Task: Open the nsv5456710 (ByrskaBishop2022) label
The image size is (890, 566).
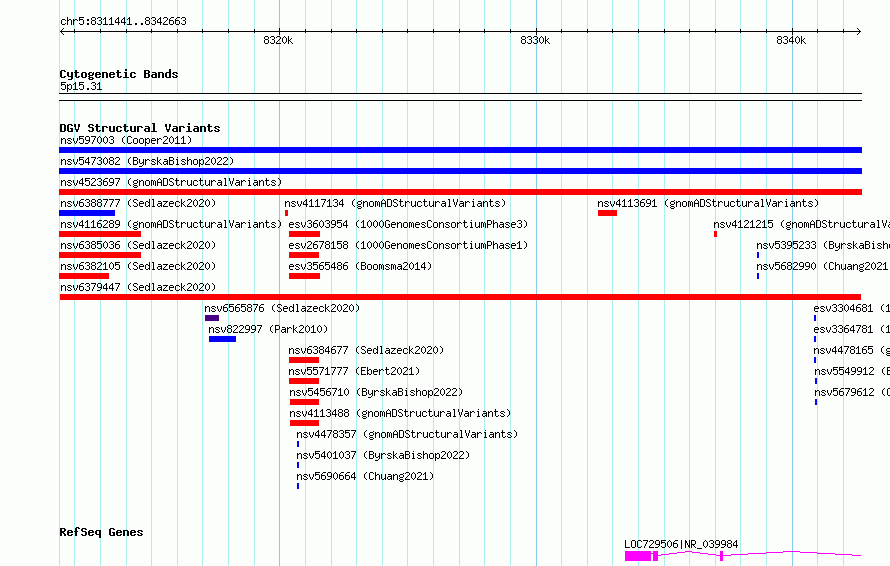Action: 376,392
